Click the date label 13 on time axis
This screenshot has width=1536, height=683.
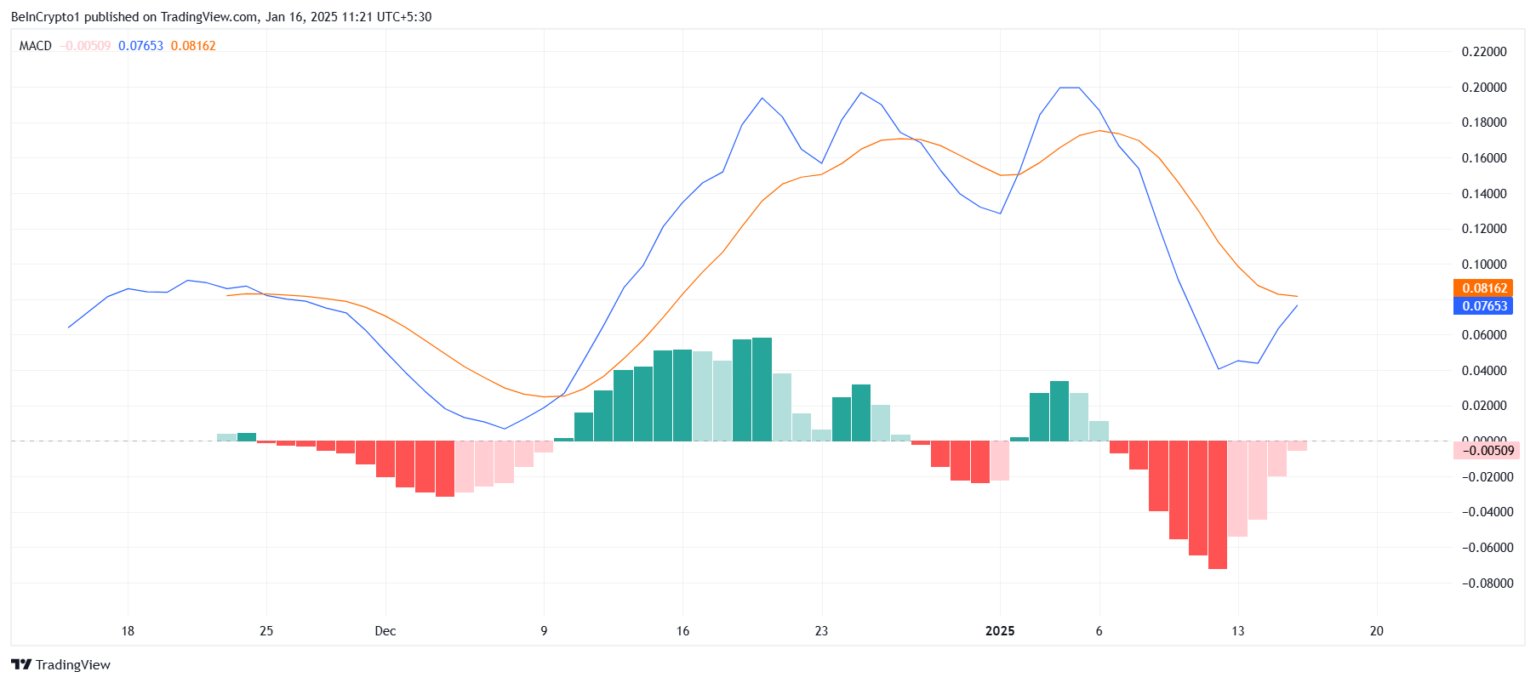[1237, 631]
